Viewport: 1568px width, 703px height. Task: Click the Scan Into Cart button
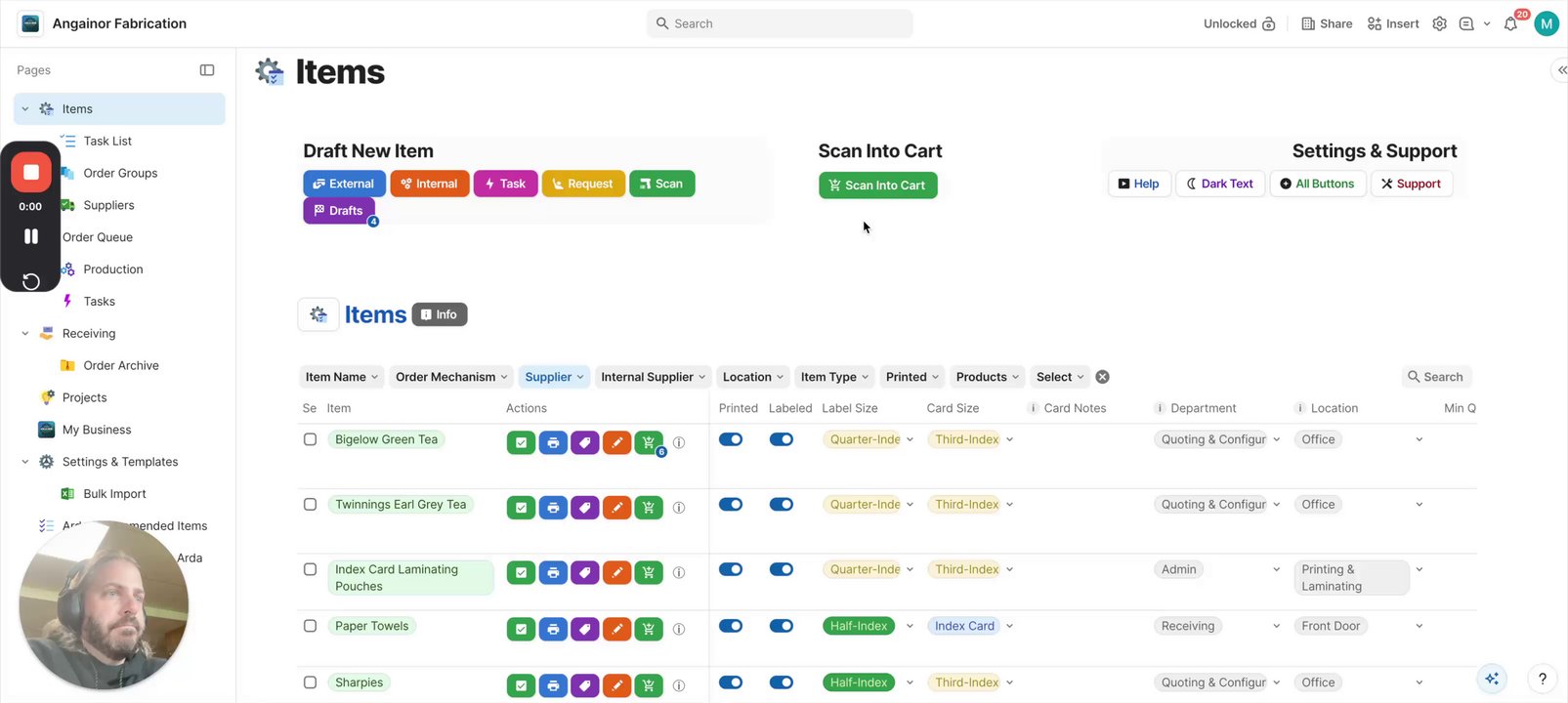tap(877, 186)
